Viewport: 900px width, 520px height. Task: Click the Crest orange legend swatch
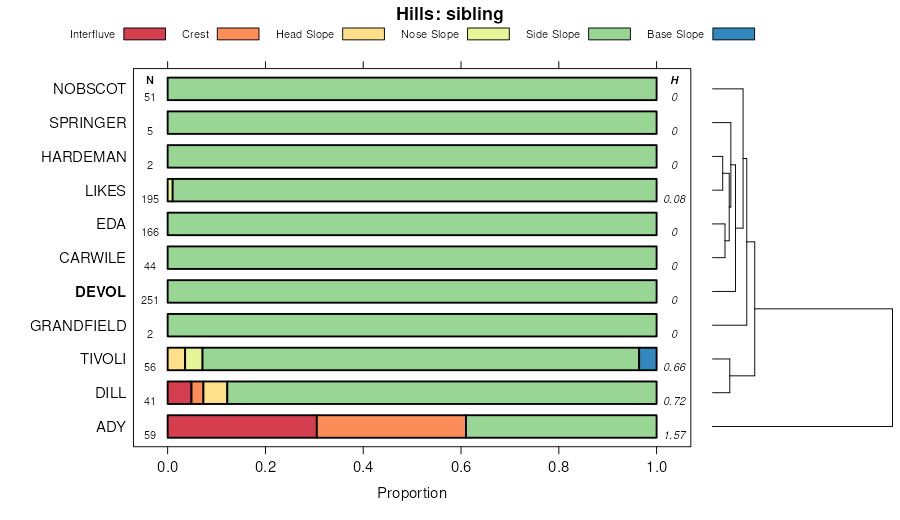pos(238,34)
